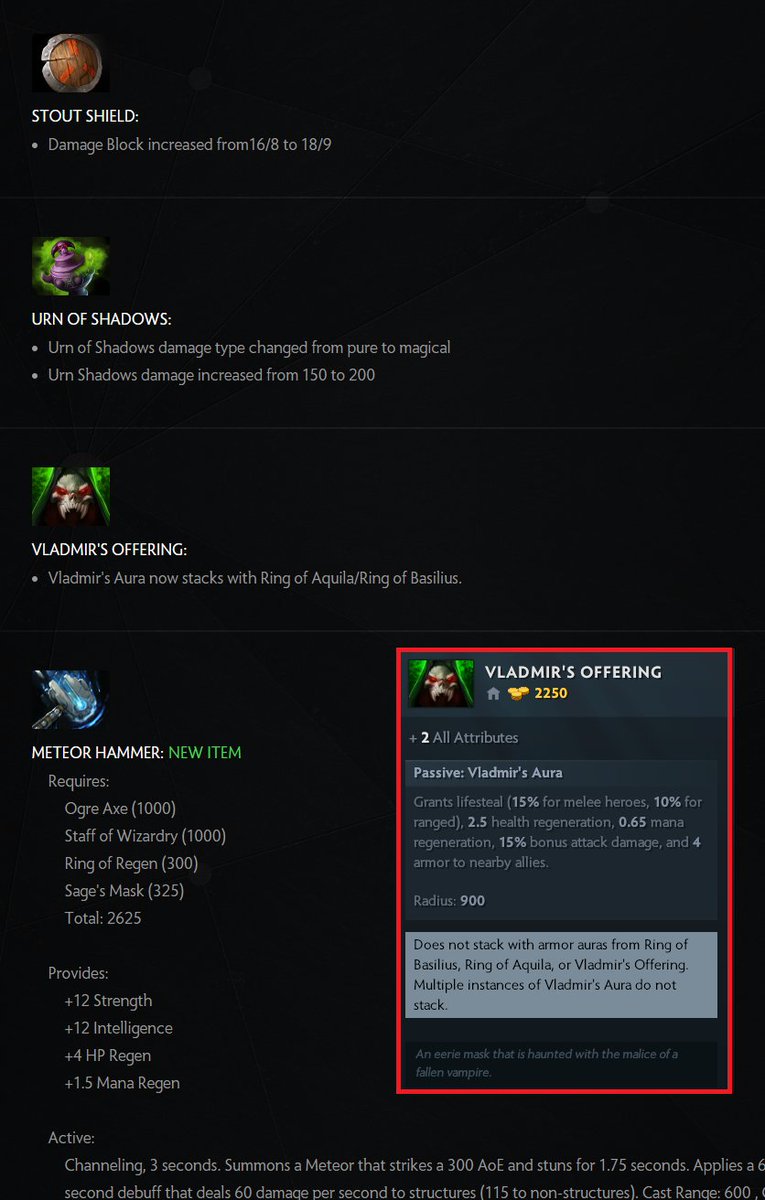
Task: Click the Vladmir's Offering icon in patch notes
Action: (71, 497)
